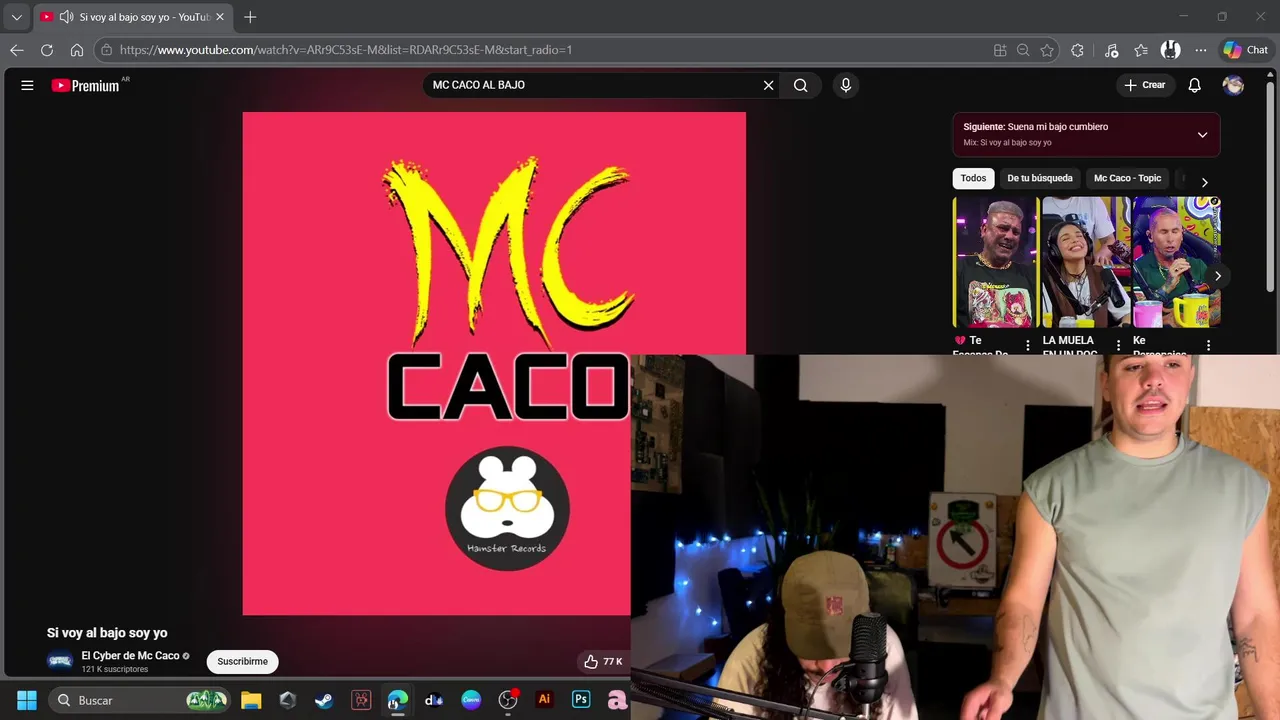The height and width of the screenshot is (720, 1280).
Task: Open the Crear button
Action: tap(1145, 85)
